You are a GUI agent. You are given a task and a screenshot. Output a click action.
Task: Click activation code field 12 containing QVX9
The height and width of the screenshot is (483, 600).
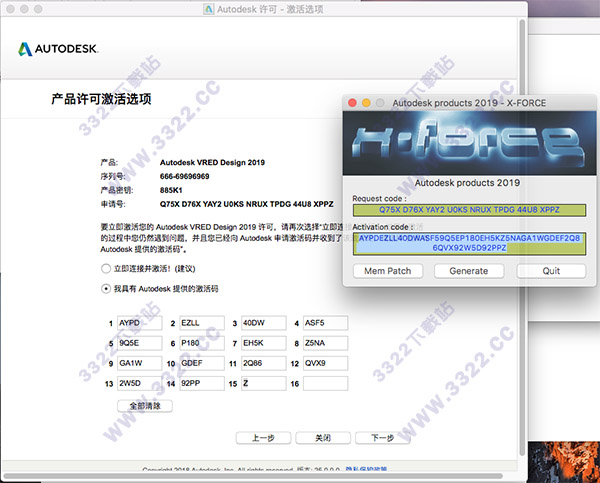tap(326, 363)
